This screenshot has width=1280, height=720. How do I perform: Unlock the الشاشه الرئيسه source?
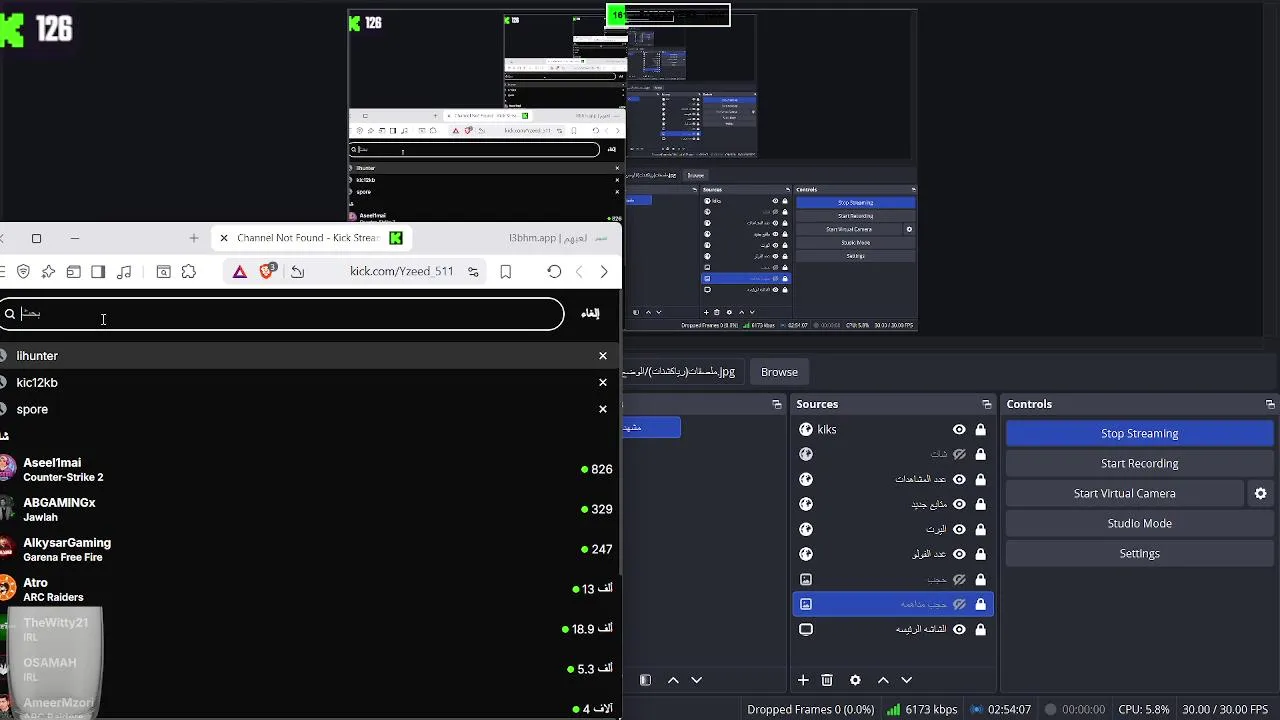coord(981,629)
